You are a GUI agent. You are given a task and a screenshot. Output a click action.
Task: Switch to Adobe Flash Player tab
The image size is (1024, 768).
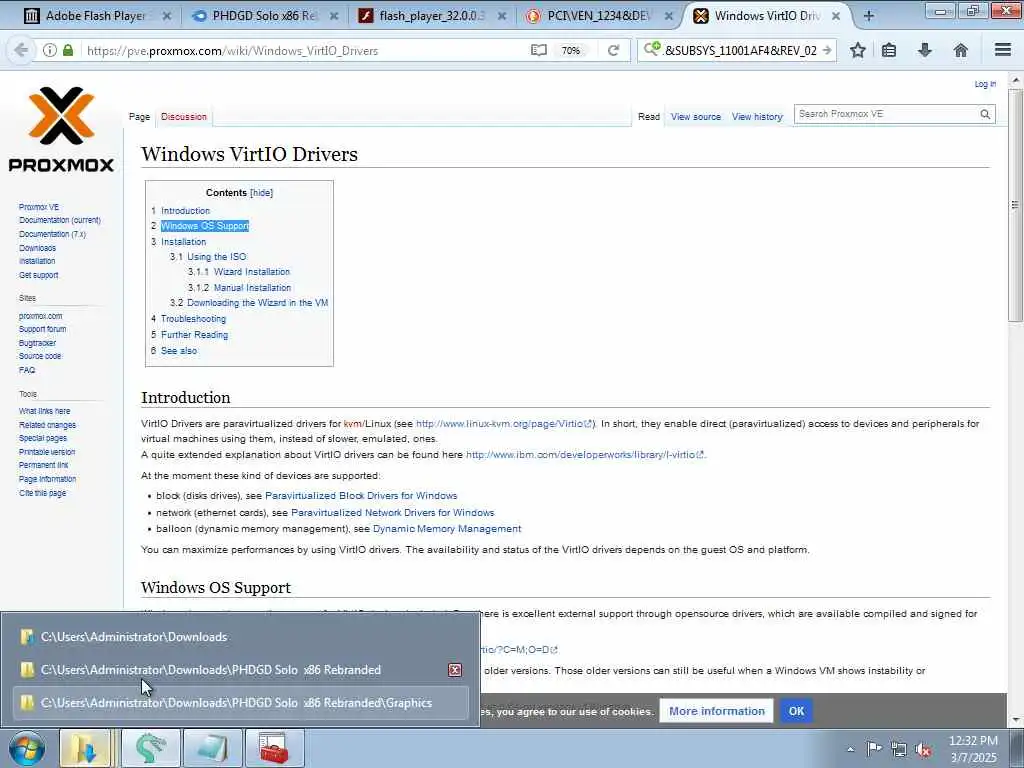(x=95, y=16)
